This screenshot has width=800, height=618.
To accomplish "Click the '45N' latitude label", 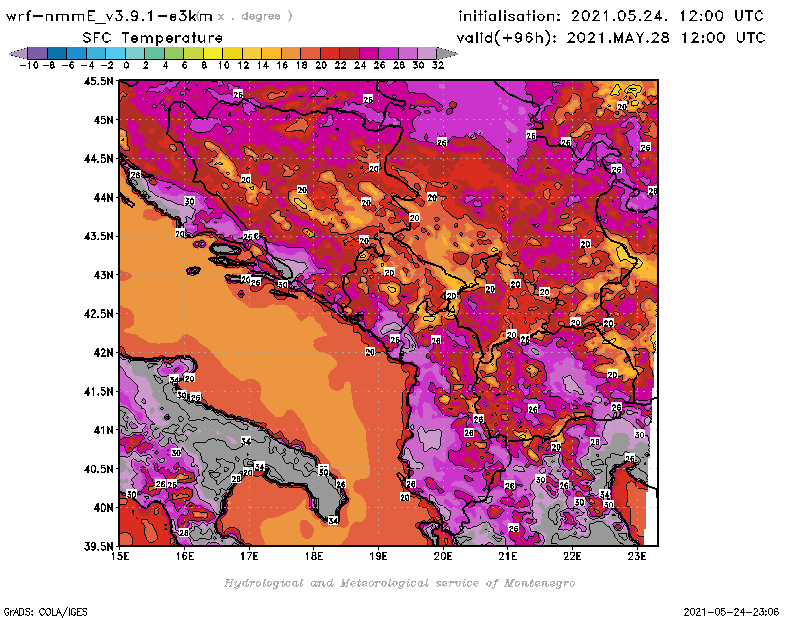I will 103,119.
